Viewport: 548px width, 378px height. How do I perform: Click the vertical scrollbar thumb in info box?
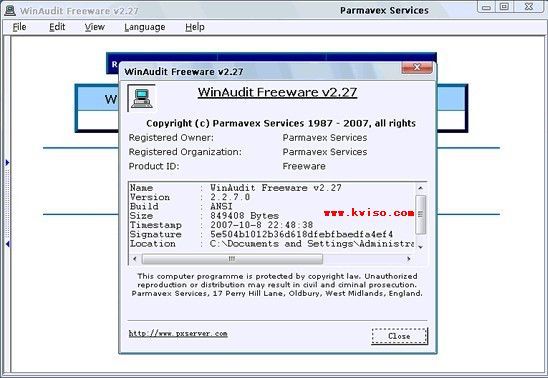[420, 214]
